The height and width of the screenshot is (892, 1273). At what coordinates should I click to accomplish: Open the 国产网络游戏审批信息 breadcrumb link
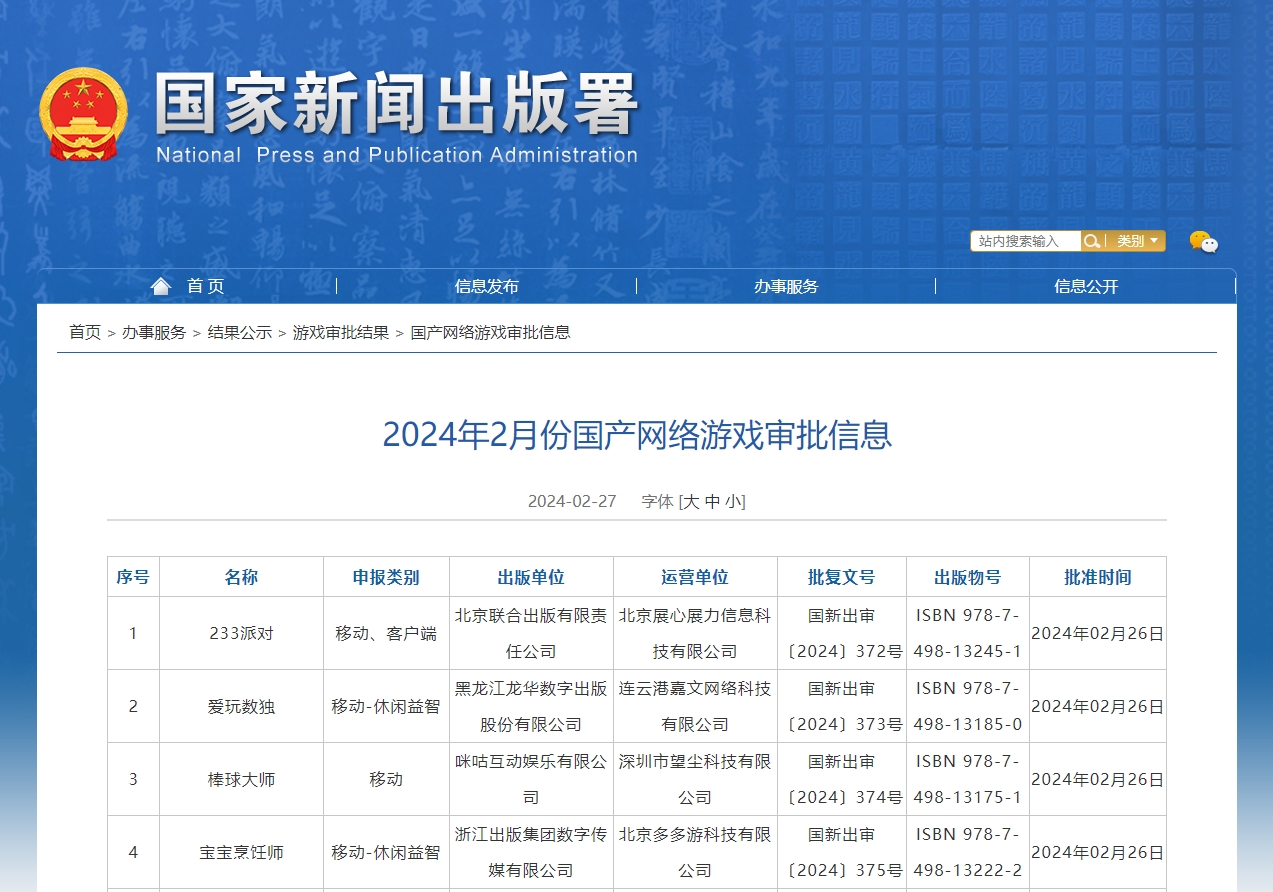(x=490, y=333)
